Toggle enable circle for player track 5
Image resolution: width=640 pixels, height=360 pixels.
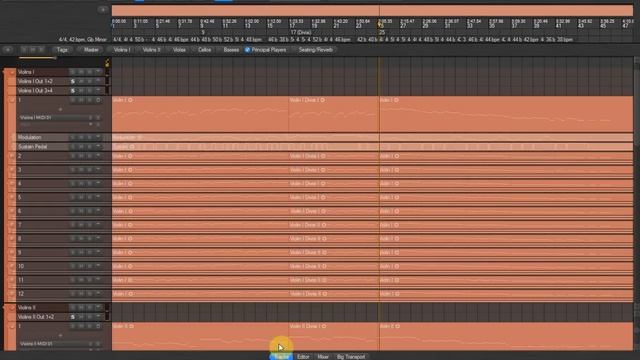[x=12, y=198]
